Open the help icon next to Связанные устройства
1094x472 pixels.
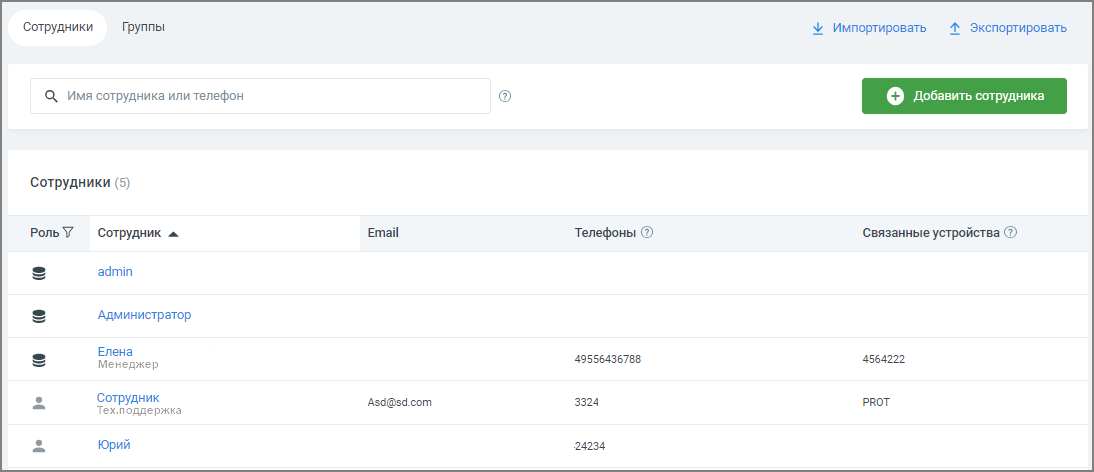pos(1010,233)
